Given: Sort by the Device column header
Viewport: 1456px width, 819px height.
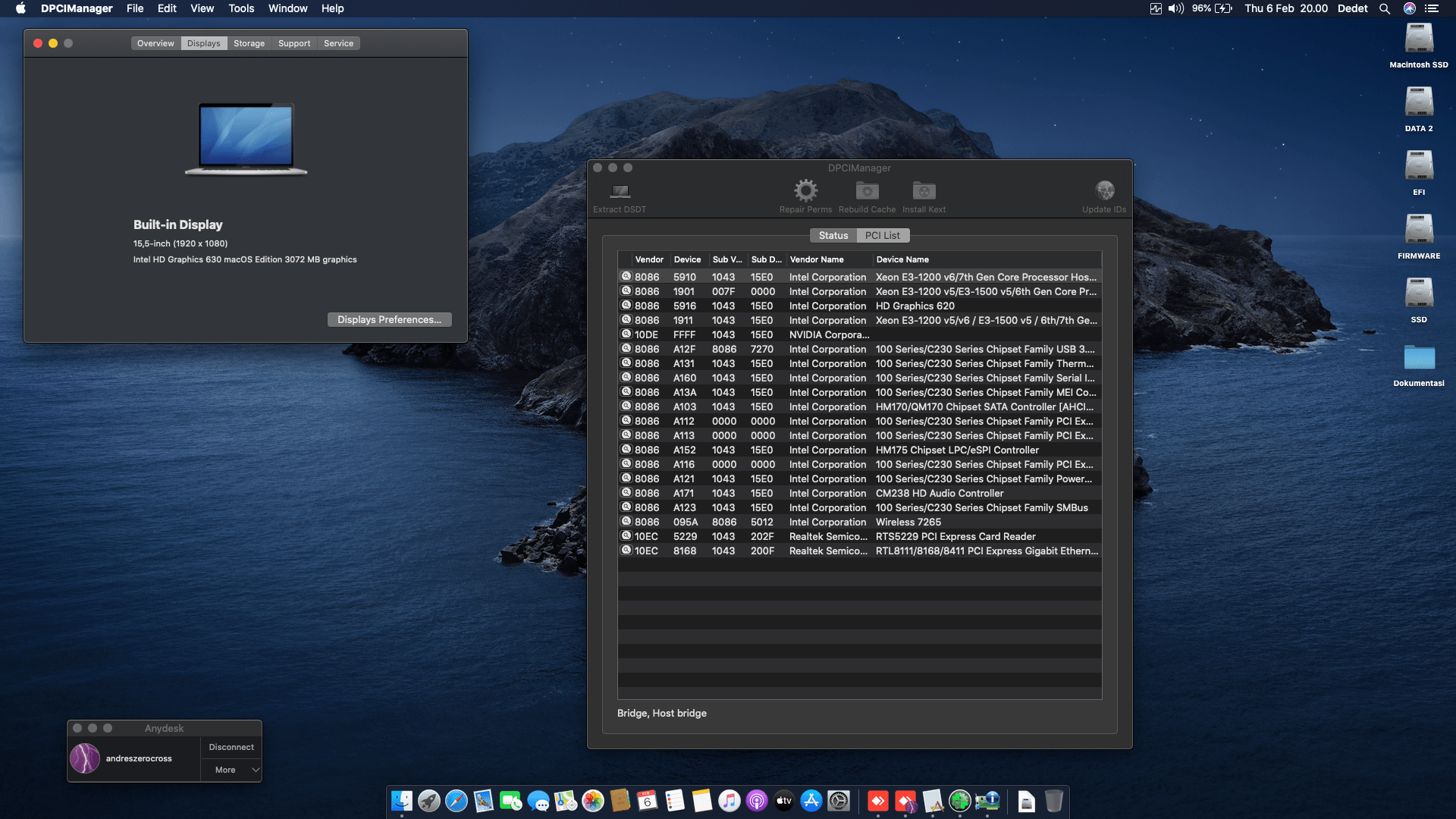Looking at the screenshot, I should click(x=688, y=259).
